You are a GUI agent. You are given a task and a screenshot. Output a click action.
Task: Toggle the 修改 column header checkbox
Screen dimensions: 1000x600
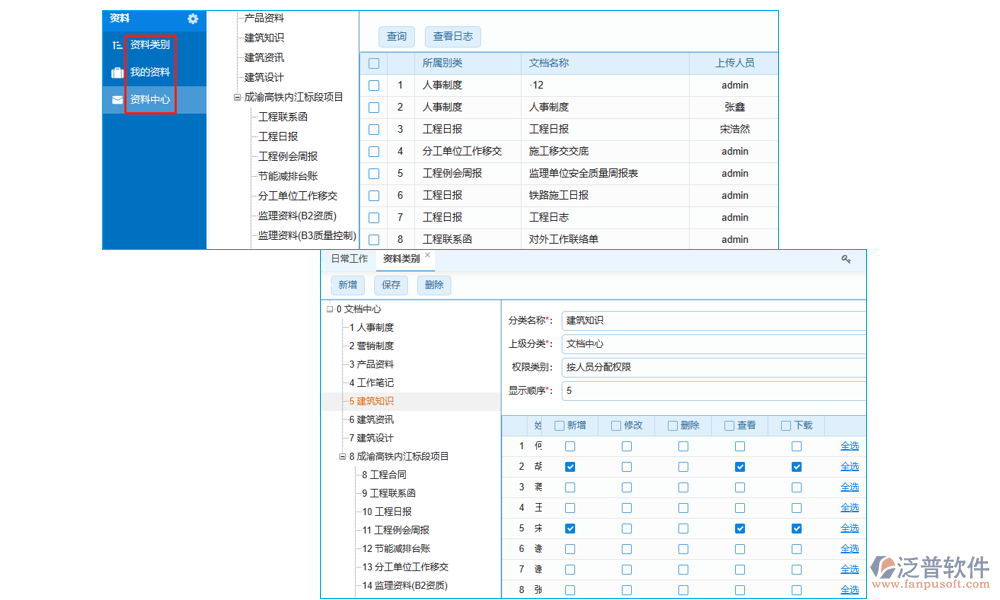(x=616, y=426)
